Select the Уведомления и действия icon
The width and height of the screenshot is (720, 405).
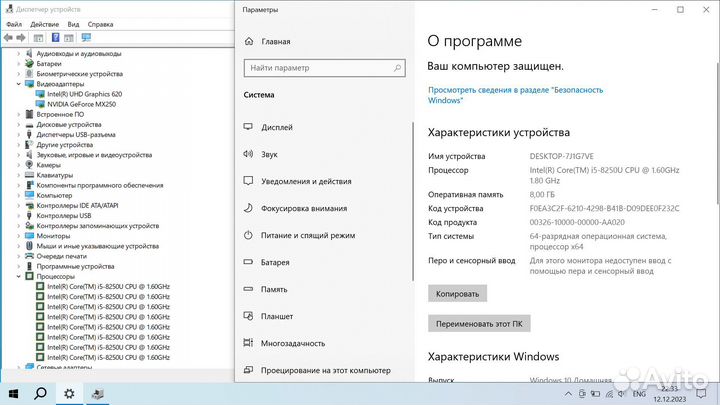(248, 181)
